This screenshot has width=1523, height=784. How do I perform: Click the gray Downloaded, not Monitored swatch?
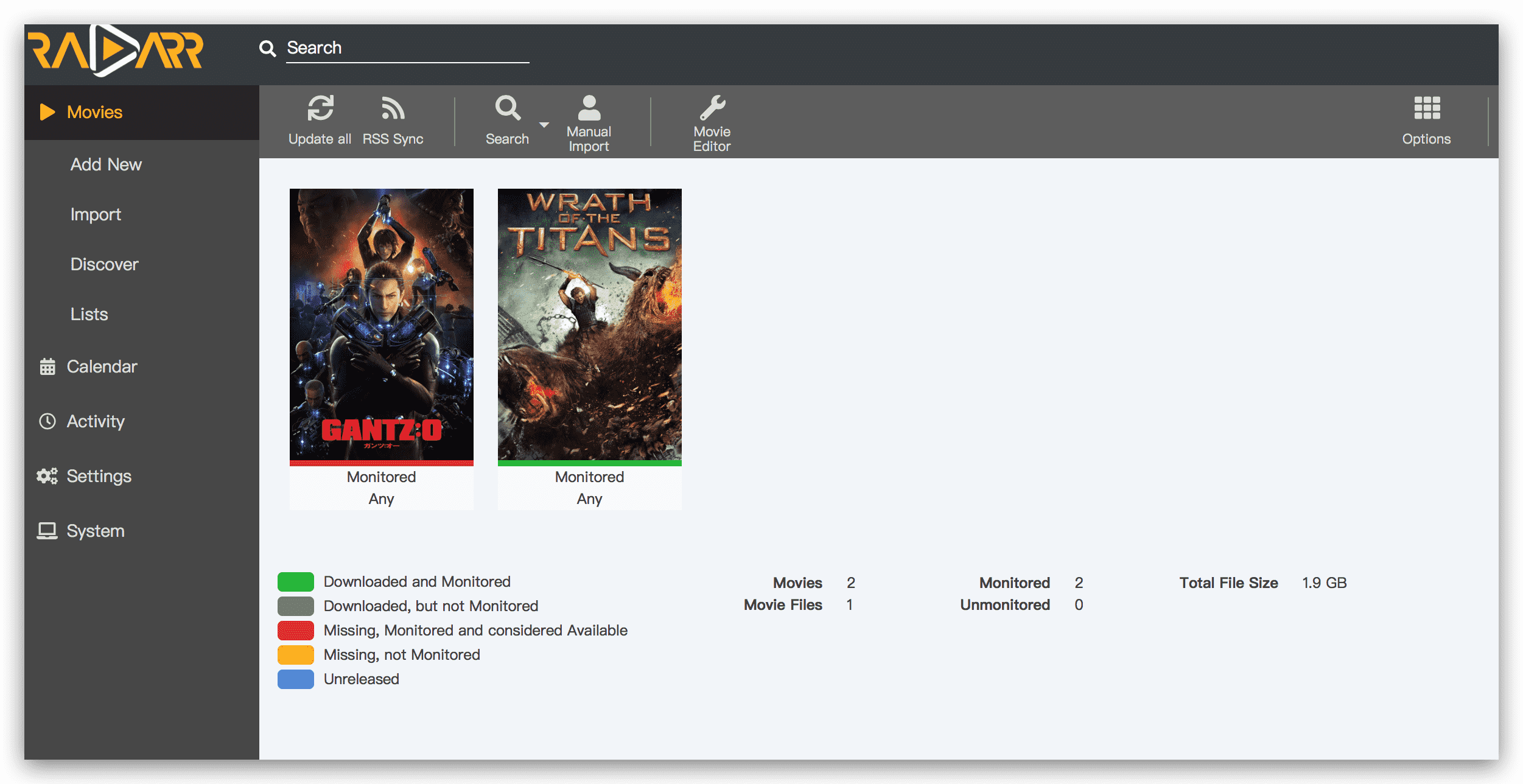pos(296,606)
